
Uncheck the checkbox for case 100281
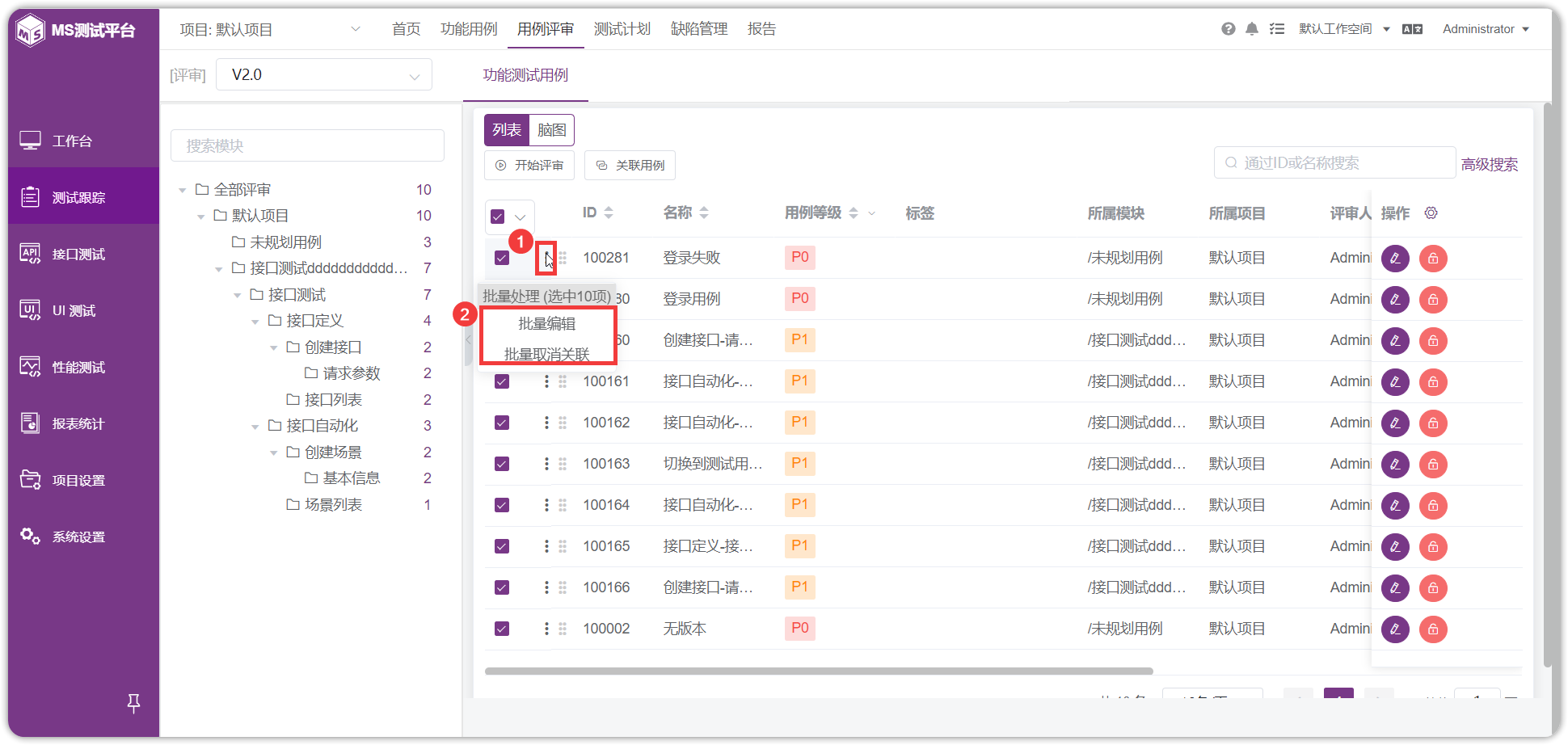(502, 258)
